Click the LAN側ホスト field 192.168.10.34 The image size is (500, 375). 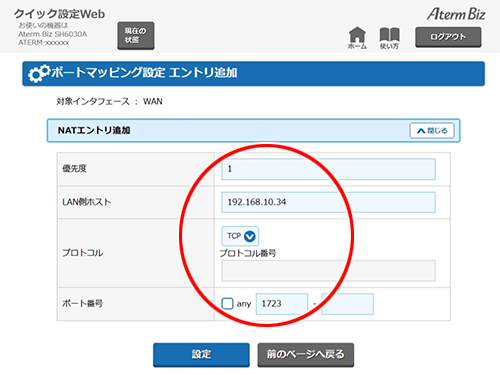(328, 202)
